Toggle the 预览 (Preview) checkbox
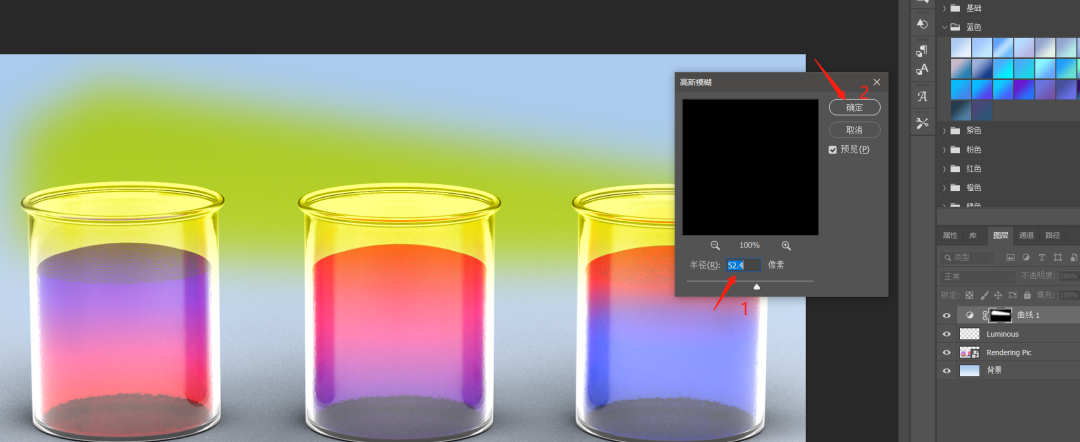The width and height of the screenshot is (1080, 442). coord(833,149)
